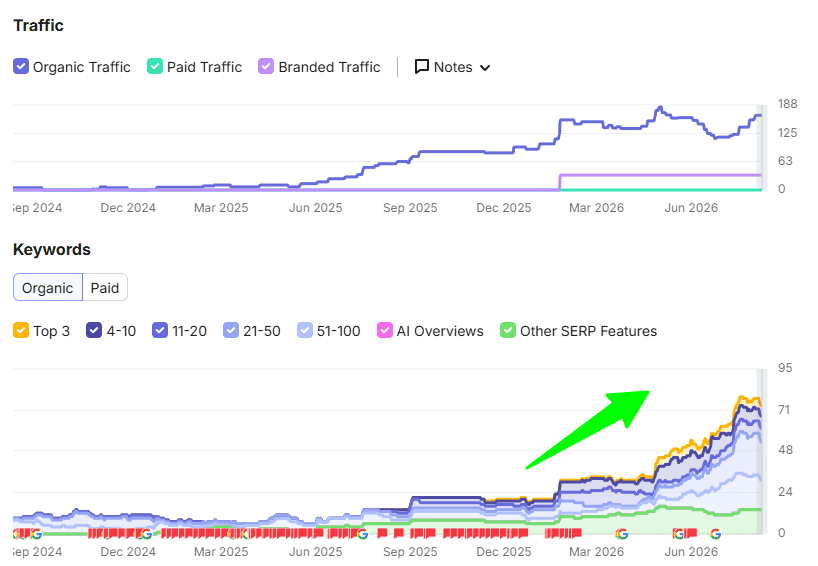Switch to the Paid keywords tab
The image size is (818, 566).
105,287
